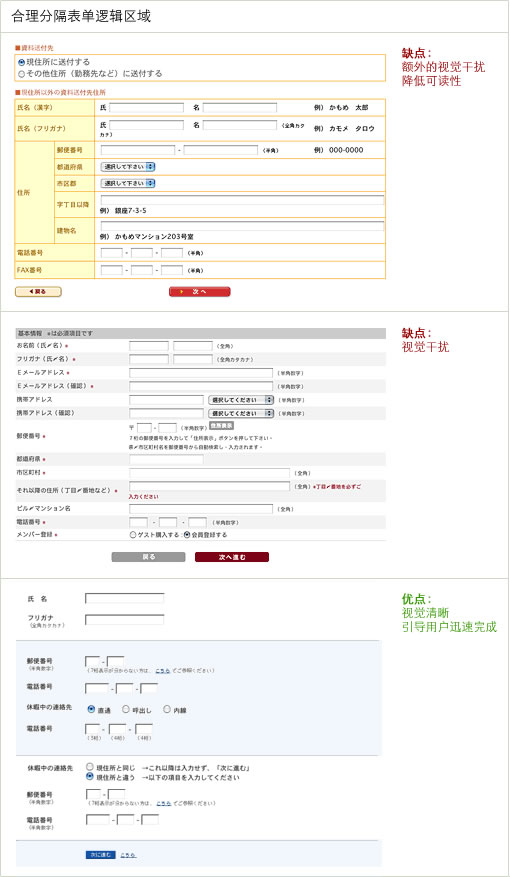
Task: Click the gray 戻る button
Action: click(x=148, y=557)
